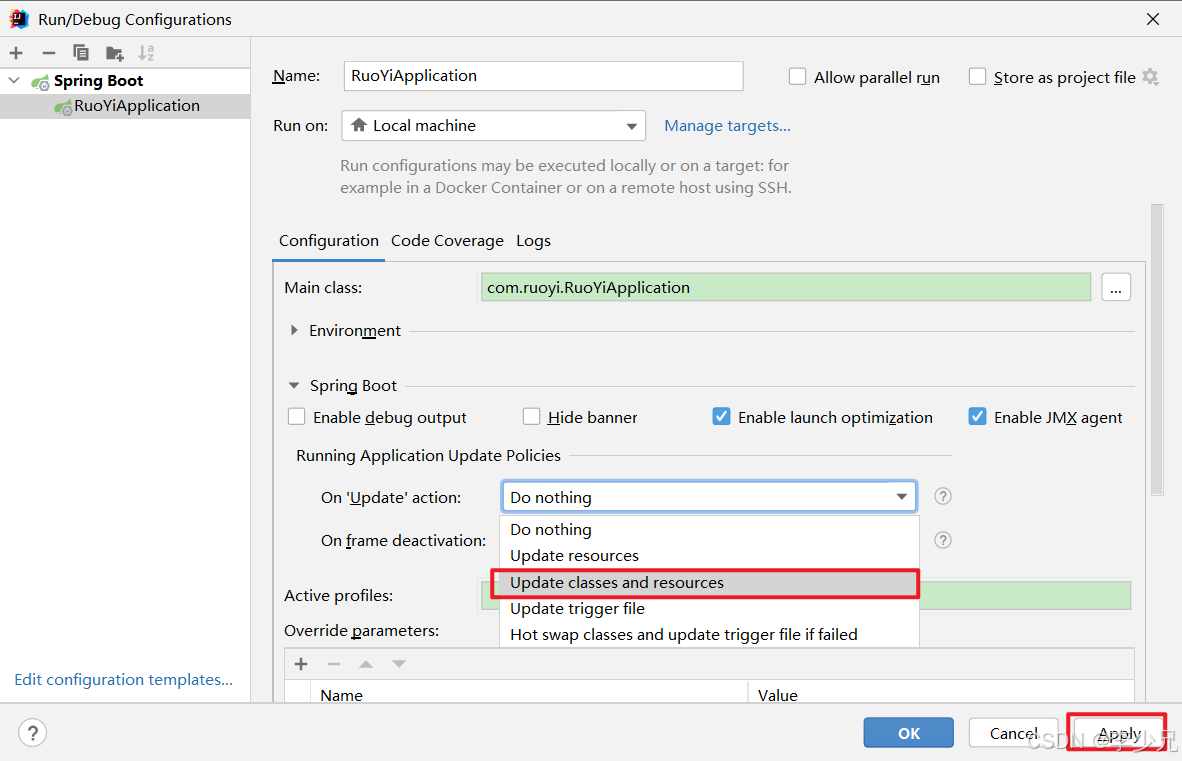Click the Main class field
Image resolution: width=1182 pixels, height=761 pixels.
coord(785,288)
